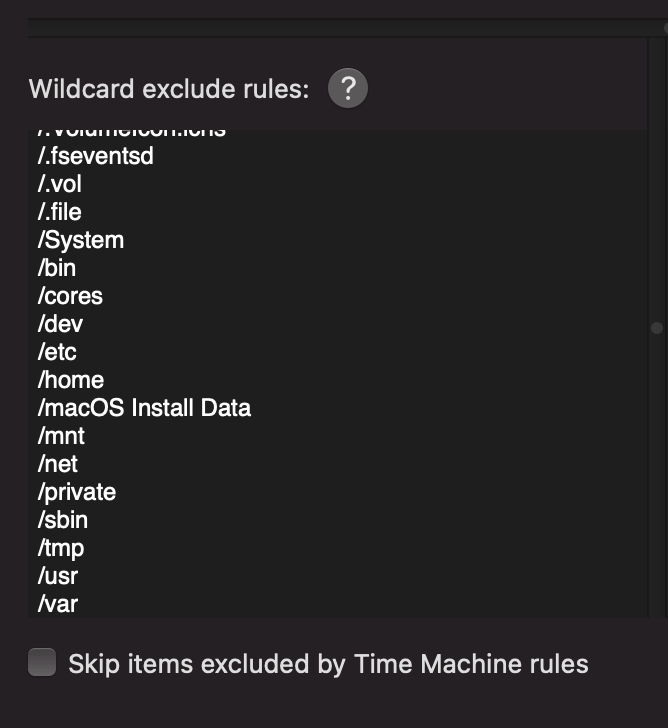Select the /.vol exclude rule
The height and width of the screenshot is (728, 668).
[60, 184]
